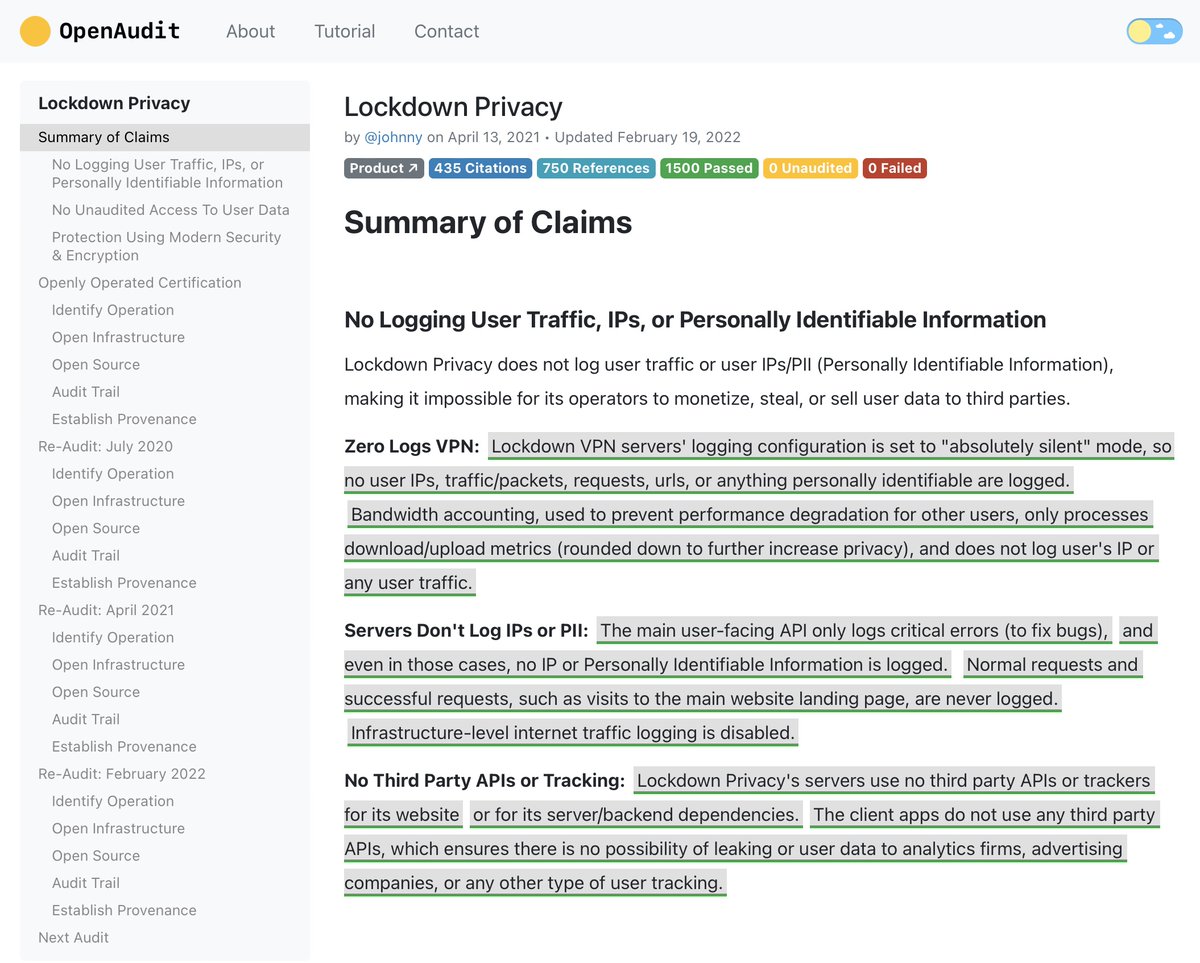Click the "Servers Don't Log IPs or PII:" label

[466, 630]
